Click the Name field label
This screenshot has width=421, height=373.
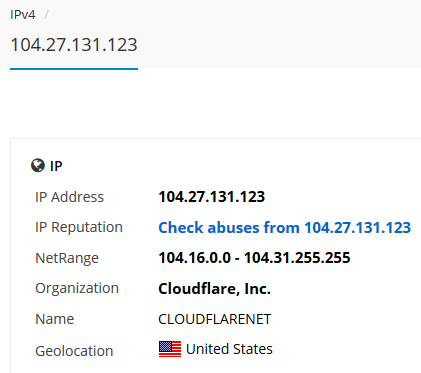tap(55, 319)
